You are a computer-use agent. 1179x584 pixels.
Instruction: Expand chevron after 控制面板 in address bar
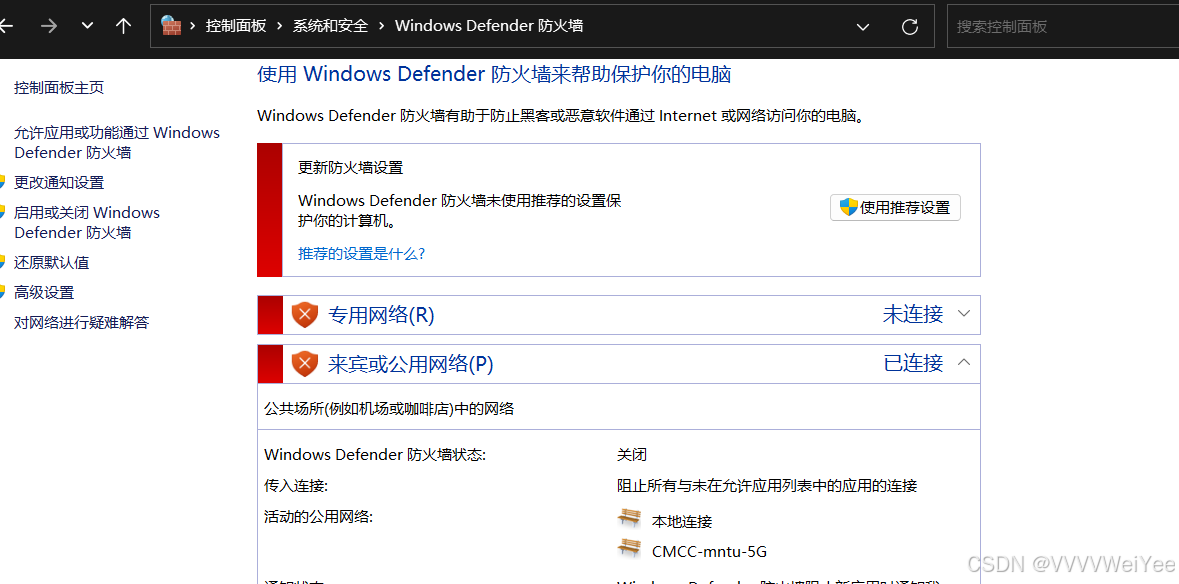pos(280,26)
